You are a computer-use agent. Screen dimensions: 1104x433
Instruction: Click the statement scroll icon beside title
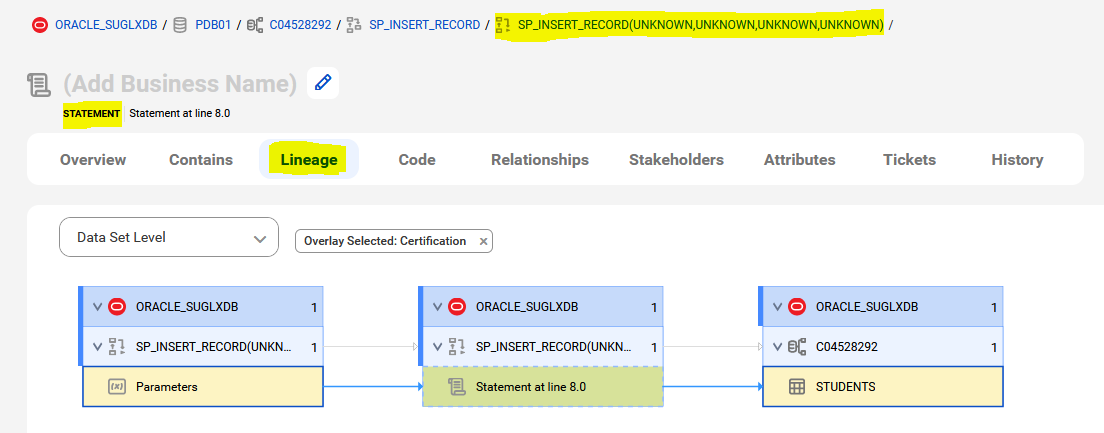point(39,84)
